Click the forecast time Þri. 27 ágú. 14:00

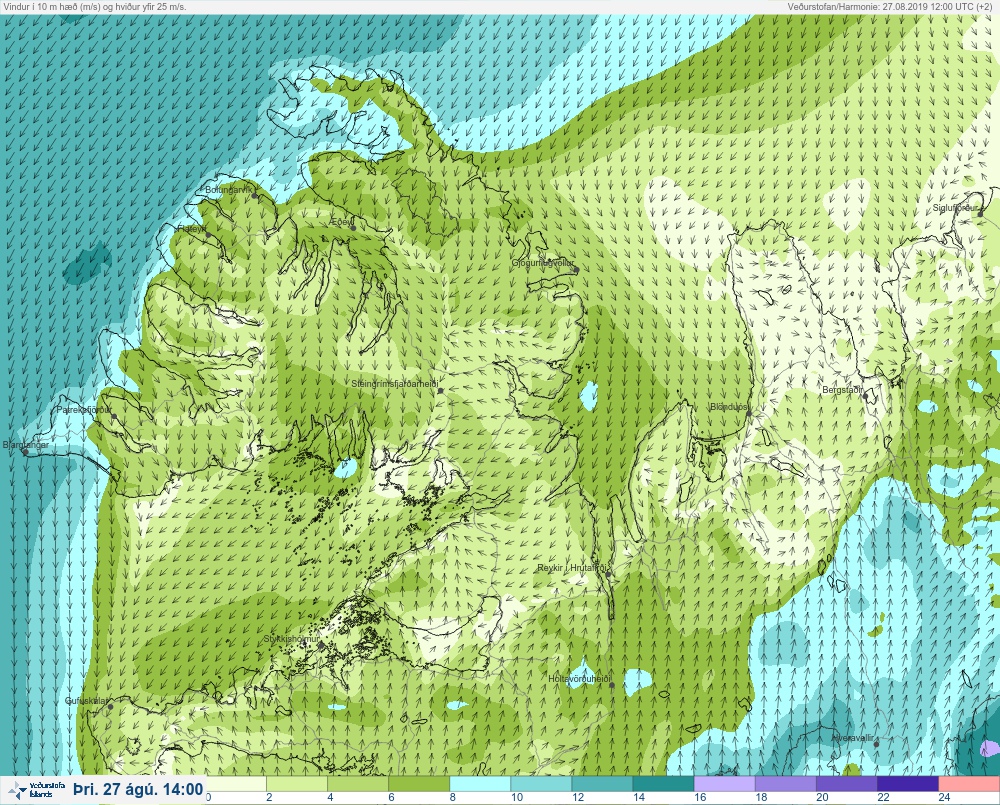tap(138, 790)
